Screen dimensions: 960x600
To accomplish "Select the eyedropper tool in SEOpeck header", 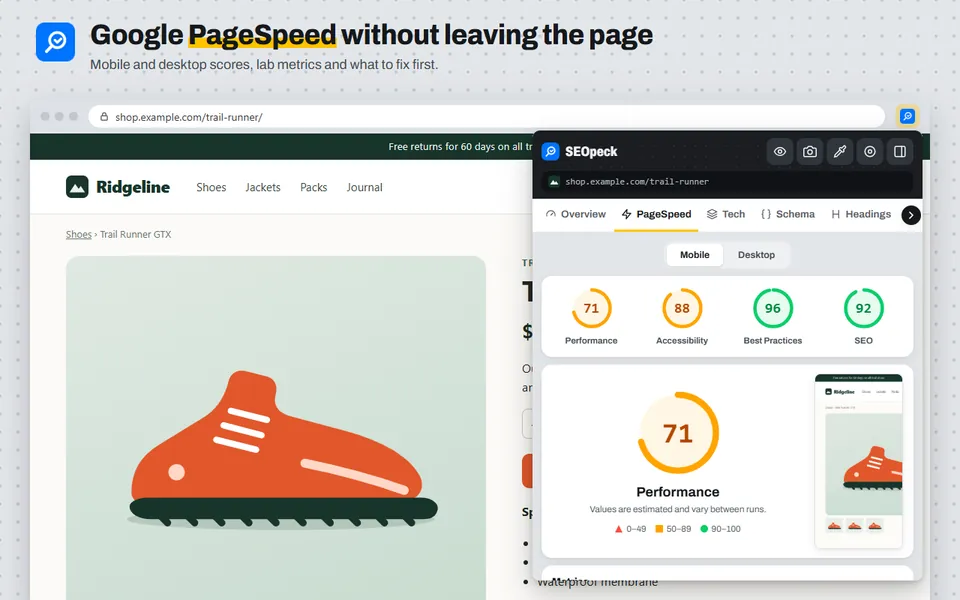I will click(x=839, y=151).
